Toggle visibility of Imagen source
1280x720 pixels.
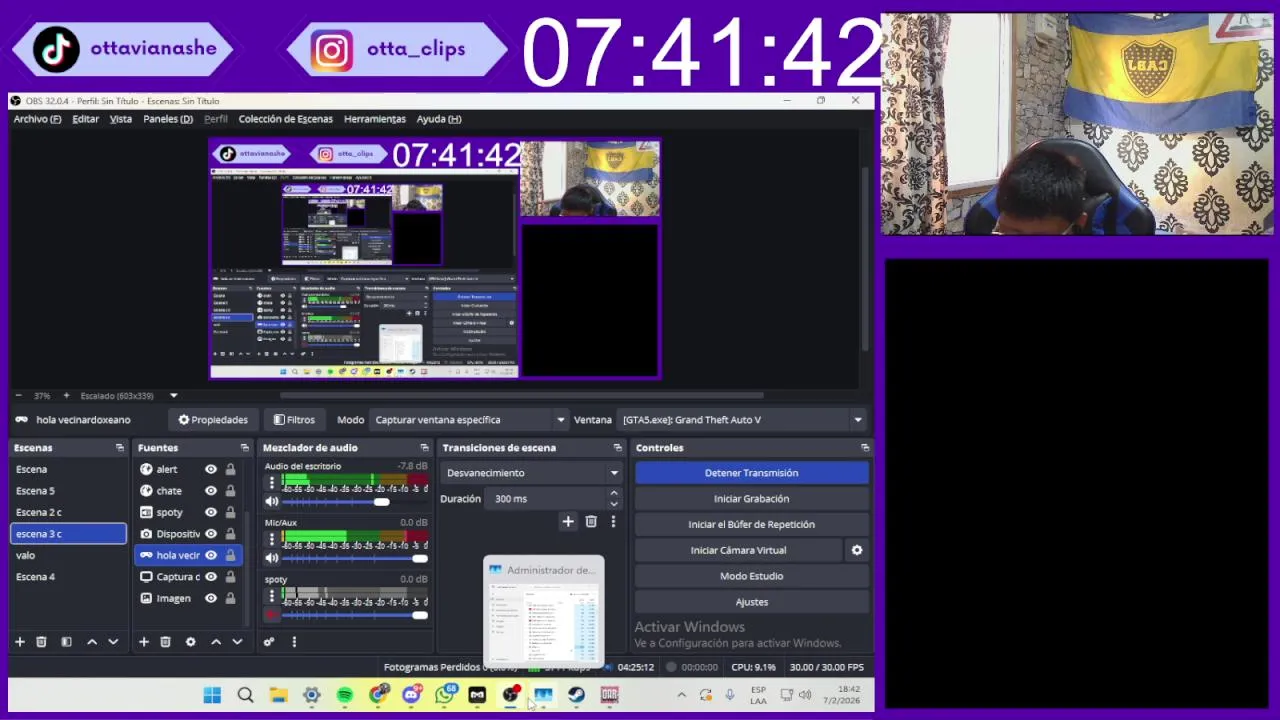[210, 598]
